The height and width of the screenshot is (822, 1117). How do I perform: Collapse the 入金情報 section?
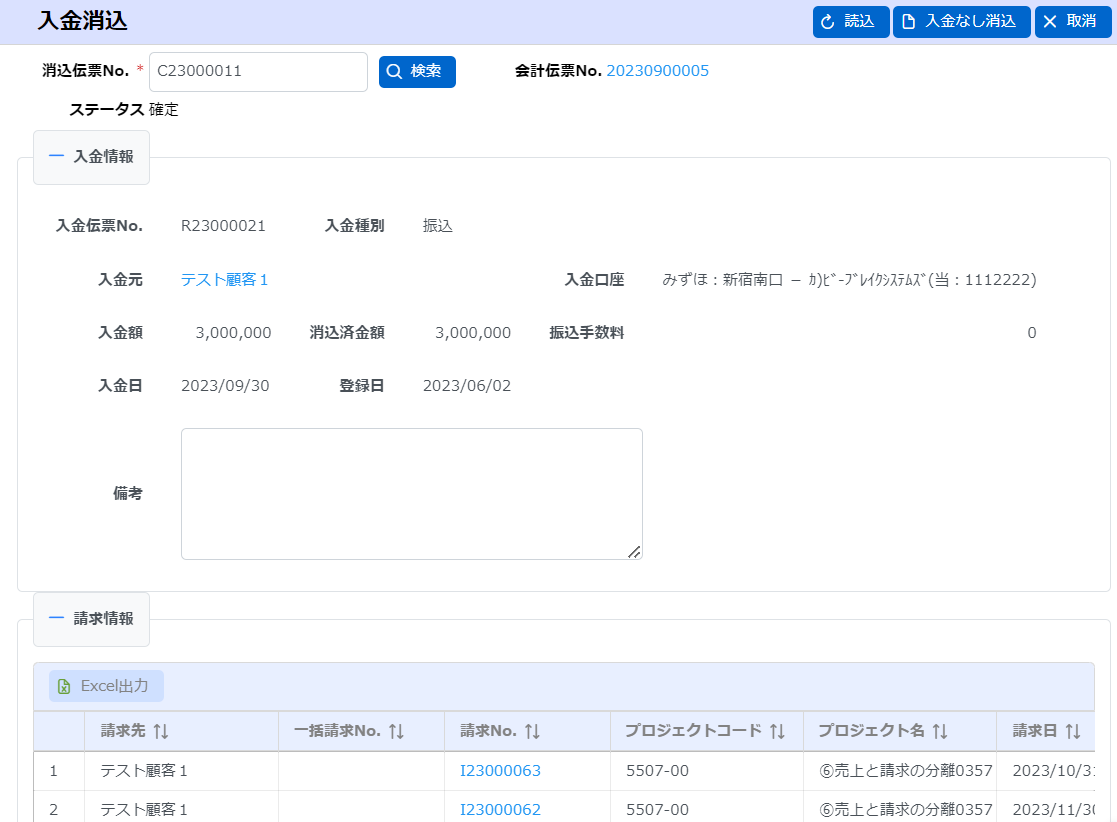coord(91,157)
